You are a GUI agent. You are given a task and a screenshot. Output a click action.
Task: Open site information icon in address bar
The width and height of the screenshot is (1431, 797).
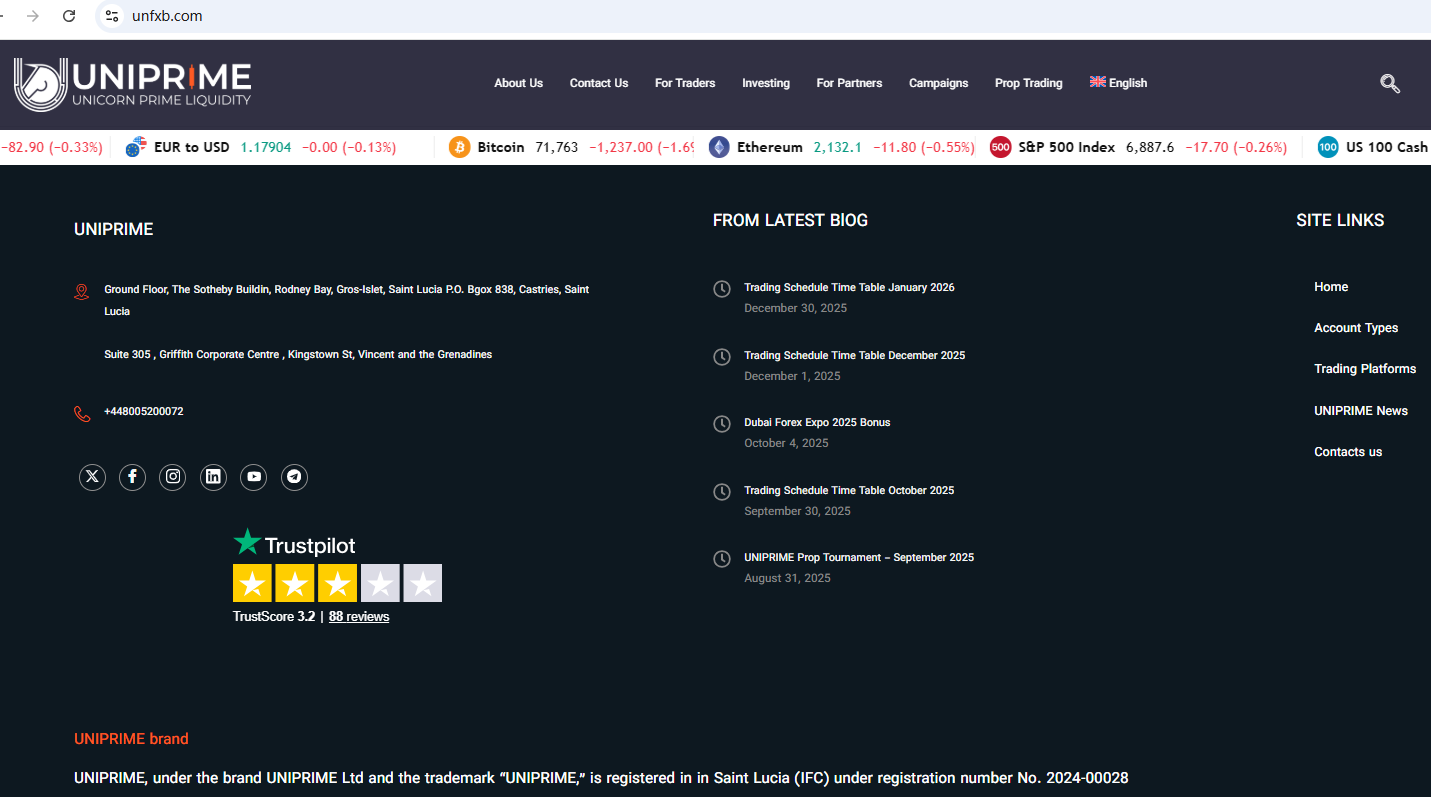(x=112, y=16)
